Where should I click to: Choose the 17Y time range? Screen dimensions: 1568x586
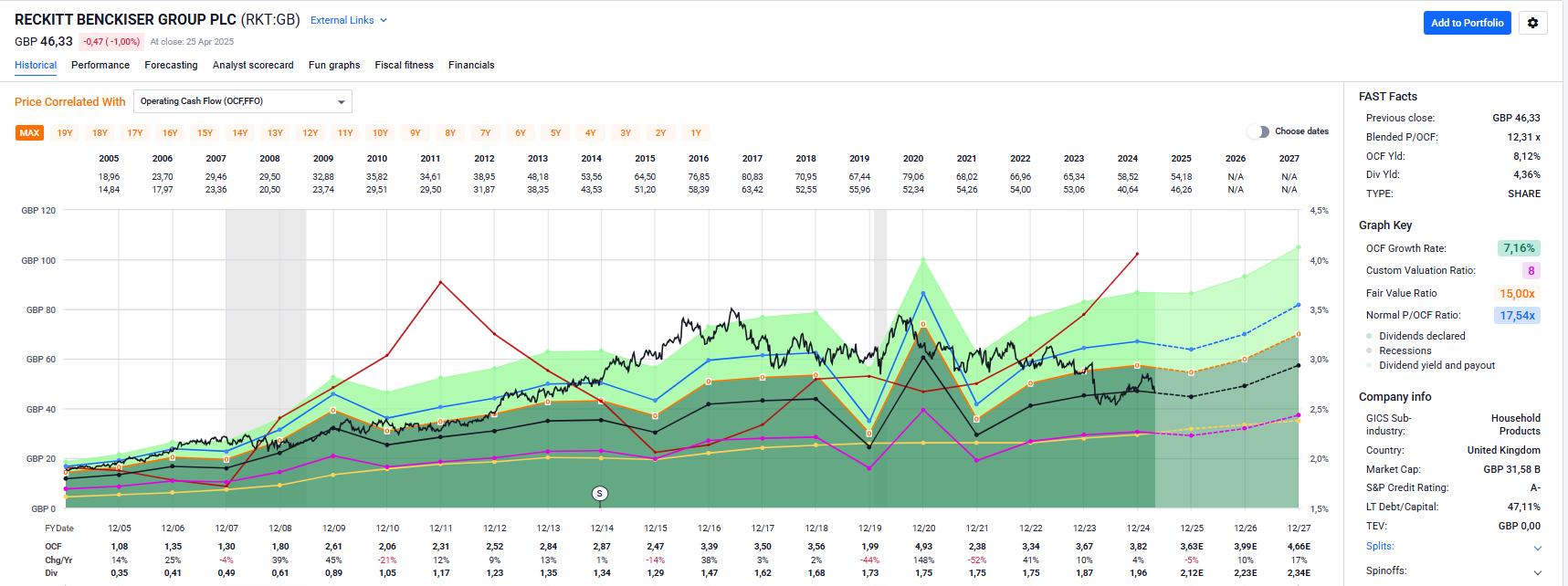pyautogui.click(x=135, y=133)
